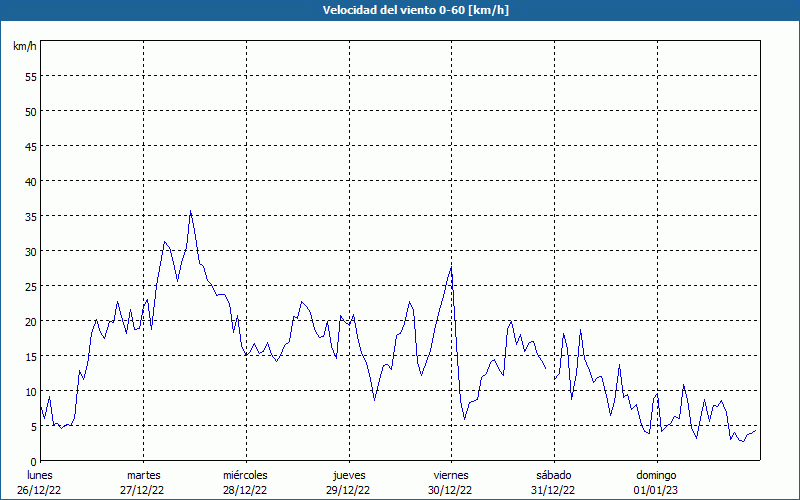Click the 10 tick label on the y-axis
The height and width of the screenshot is (500, 800).
(31, 391)
